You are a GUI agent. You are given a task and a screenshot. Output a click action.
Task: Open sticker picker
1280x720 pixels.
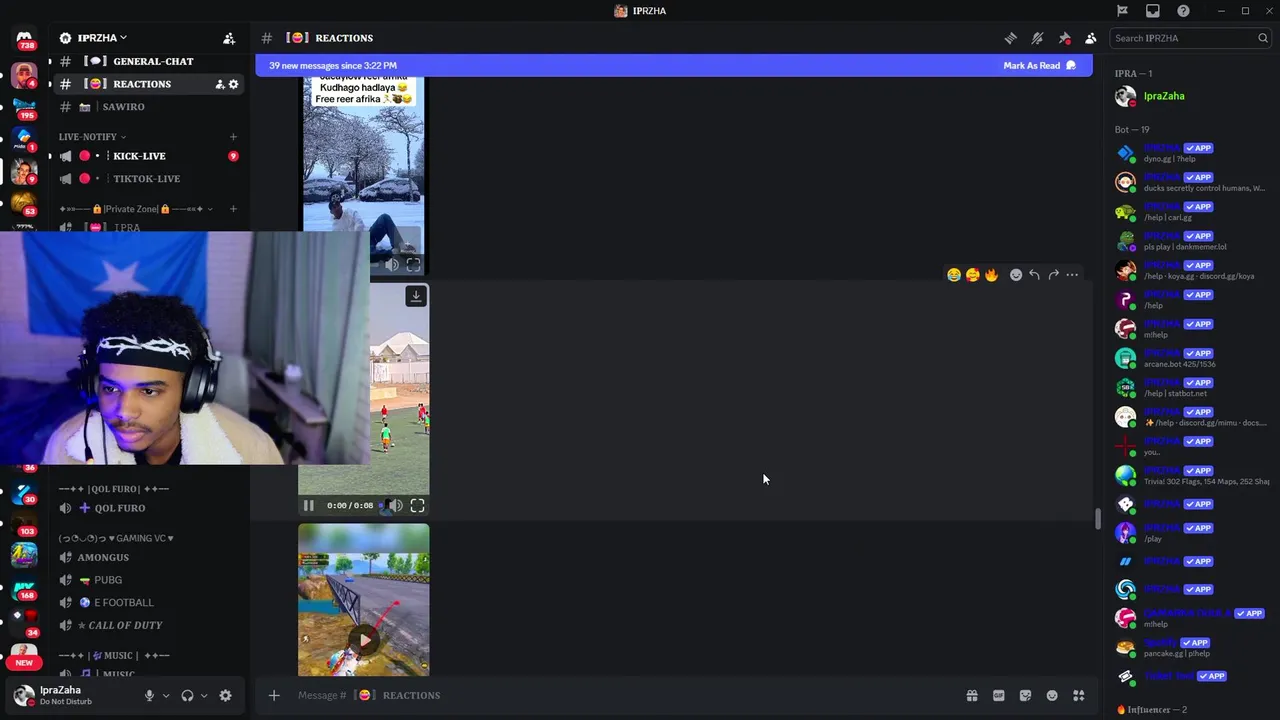pyautogui.click(x=1025, y=696)
